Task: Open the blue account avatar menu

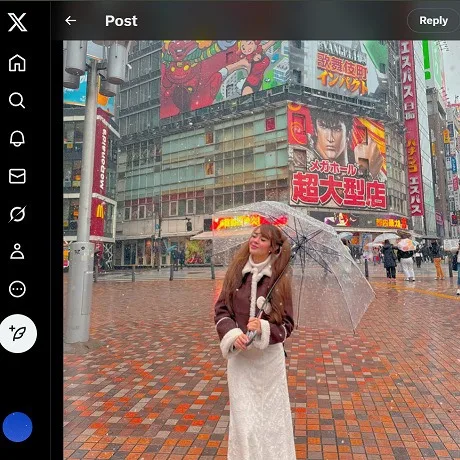Action: (17, 427)
